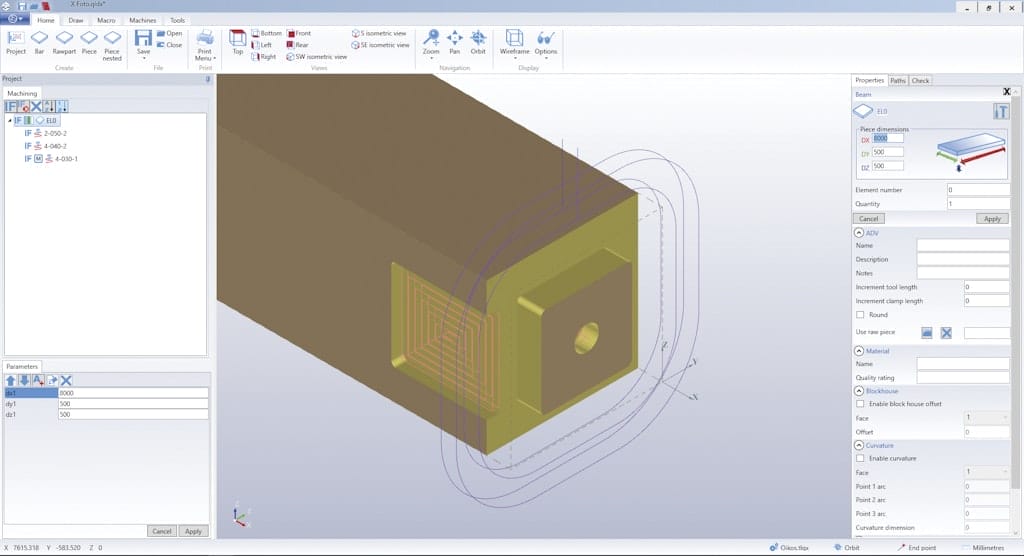The height and width of the screenshot is (556, 1024).
Task: Check Enable block house offset
Action: coord(861,403)
